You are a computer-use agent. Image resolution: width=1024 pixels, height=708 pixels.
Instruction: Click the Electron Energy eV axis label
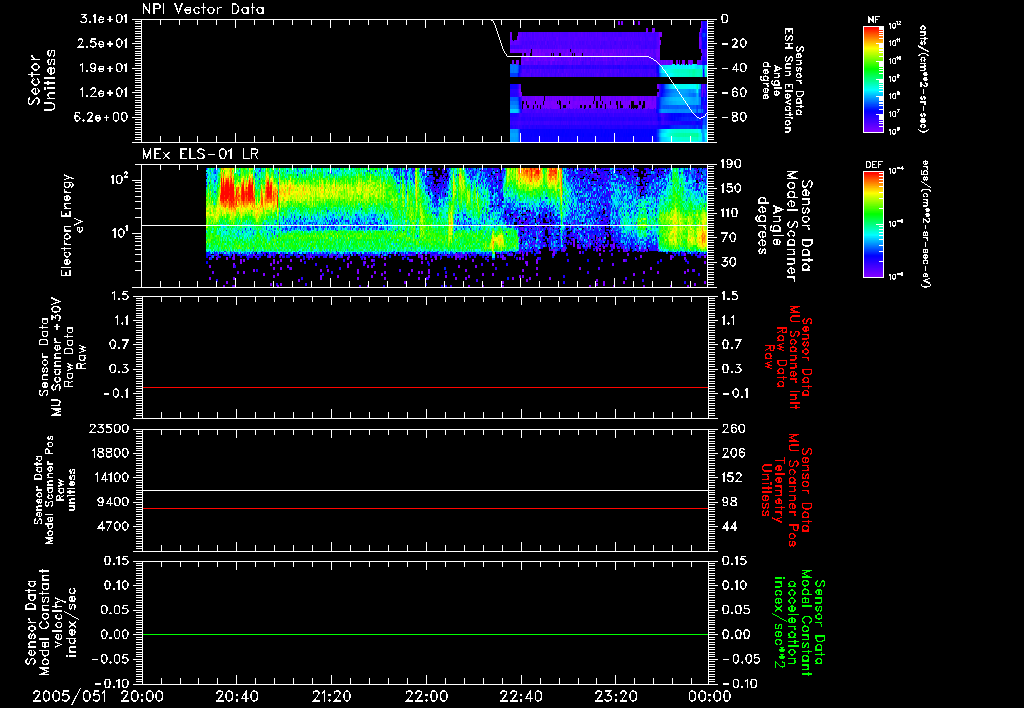click(72, 225)
